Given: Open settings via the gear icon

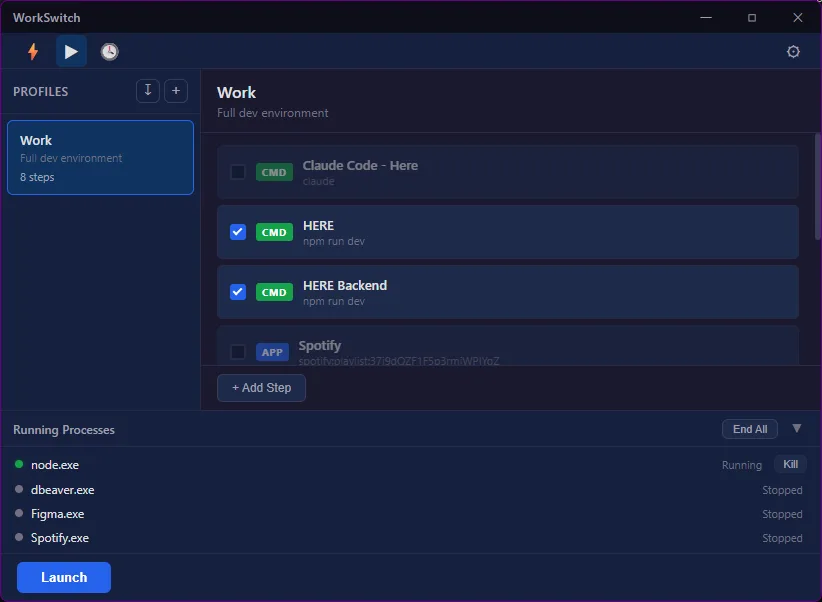Looking at the screenshot, I should [793, 51].
